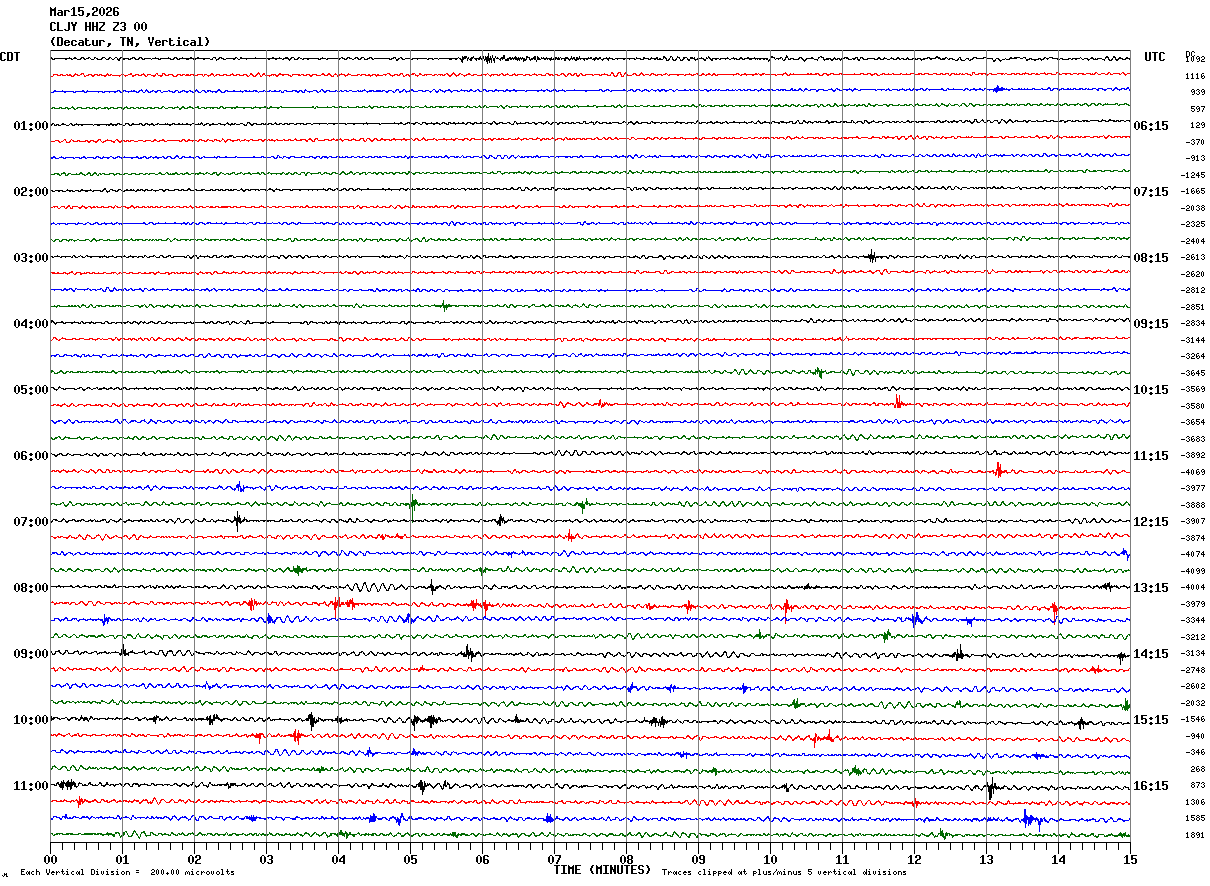Click the DC offset value '-940'
Viewport: 1210px width, 886px height.
tap(1195, 736)
